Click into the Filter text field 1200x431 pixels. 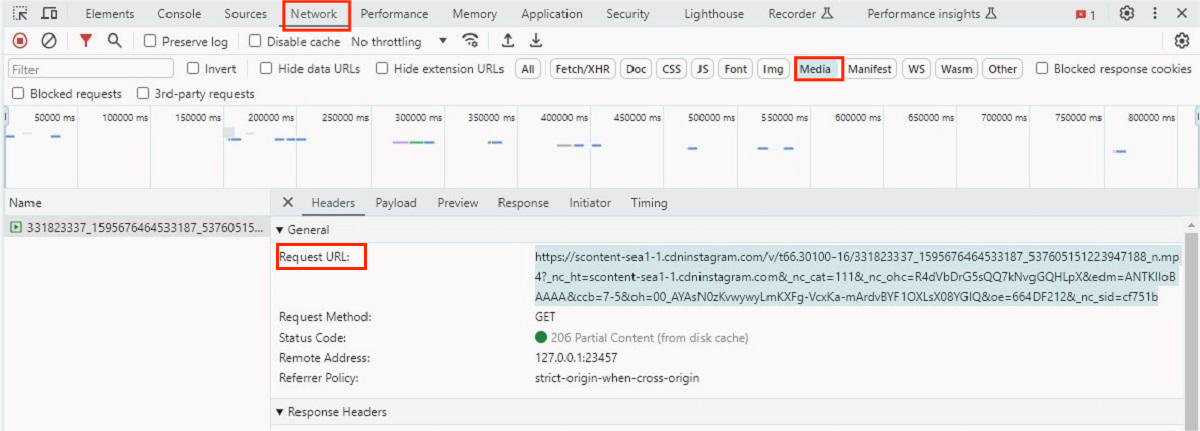tap(90, 69)
